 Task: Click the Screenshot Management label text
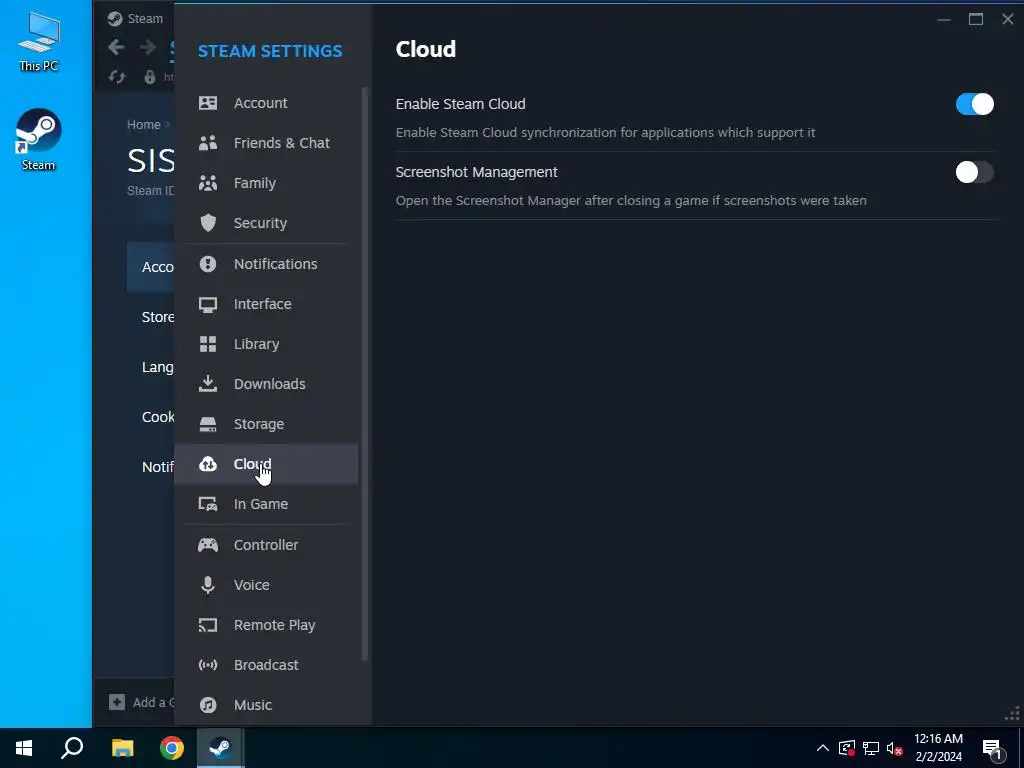[477, 172]
